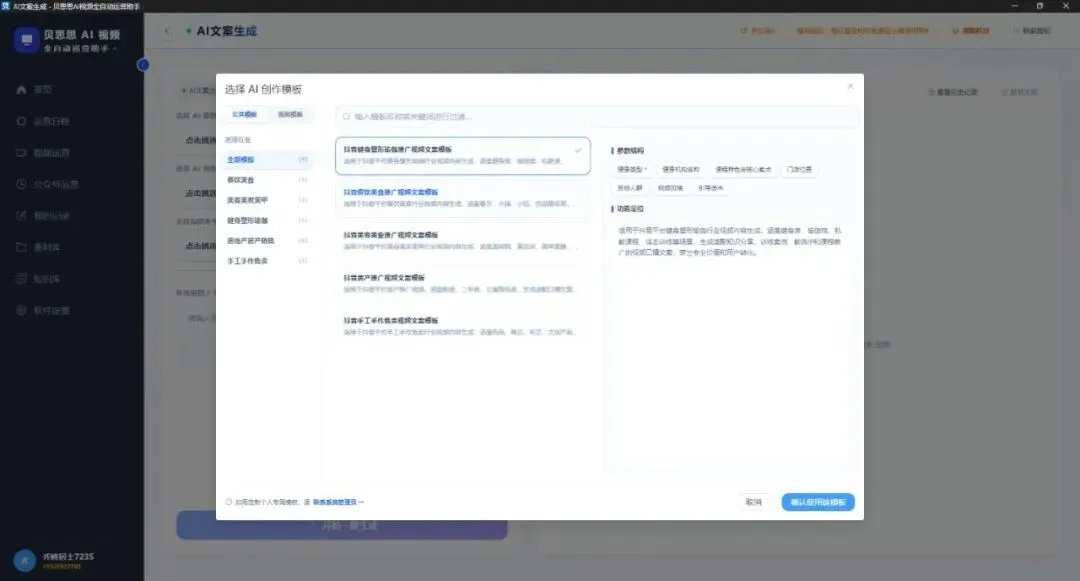Select the 房地产房产销售 category

[267, 241]
